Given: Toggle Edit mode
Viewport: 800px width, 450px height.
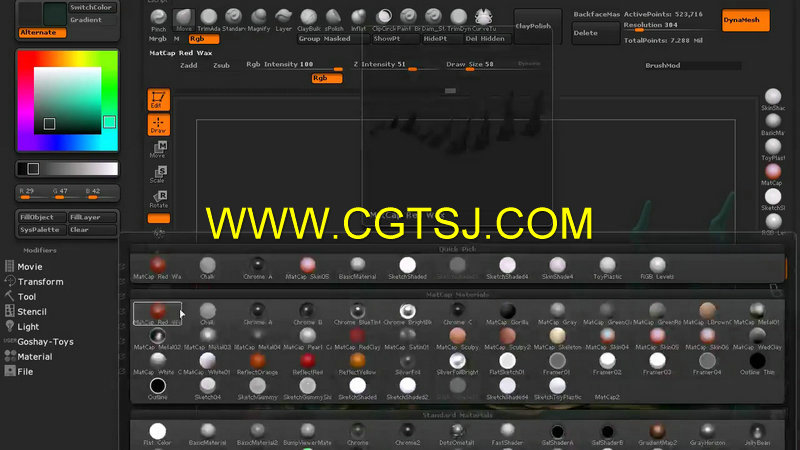Looking at the screenshot, I should coord(158,99).
